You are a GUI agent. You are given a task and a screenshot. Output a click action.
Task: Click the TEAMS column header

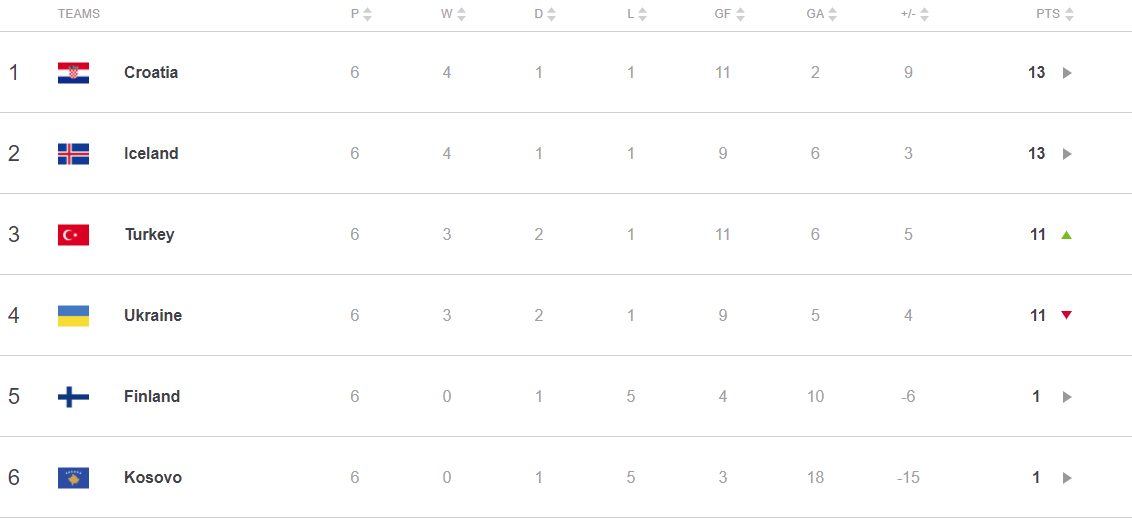click(x=79, y=14)
